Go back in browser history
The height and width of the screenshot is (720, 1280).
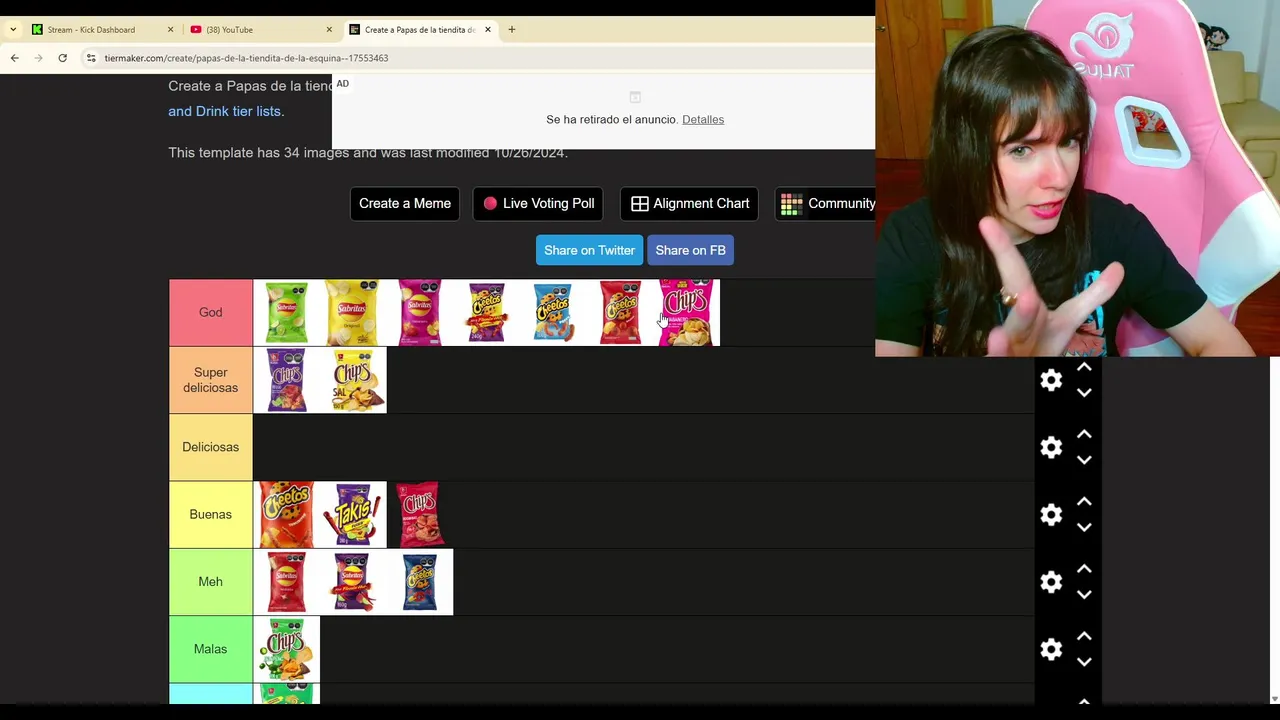[14, 58]
